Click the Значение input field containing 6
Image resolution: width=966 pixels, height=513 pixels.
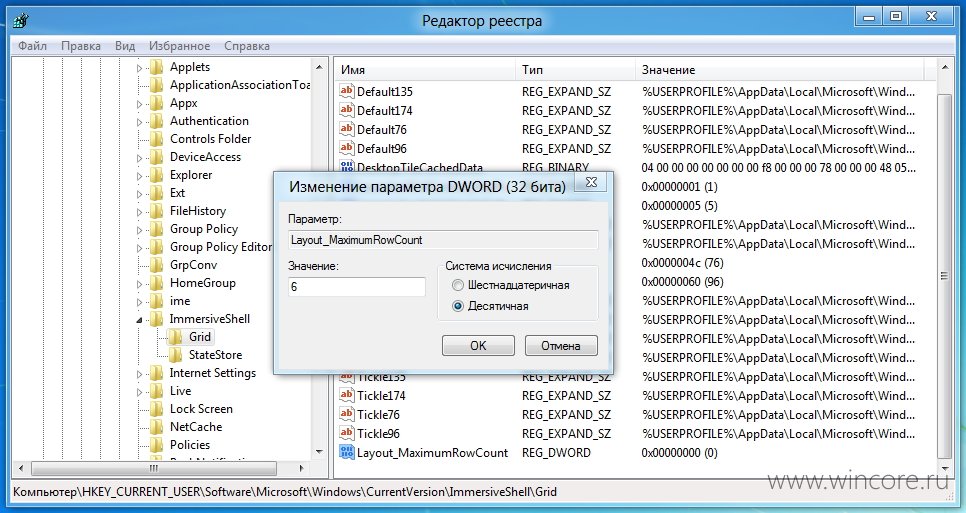[357, 286]
